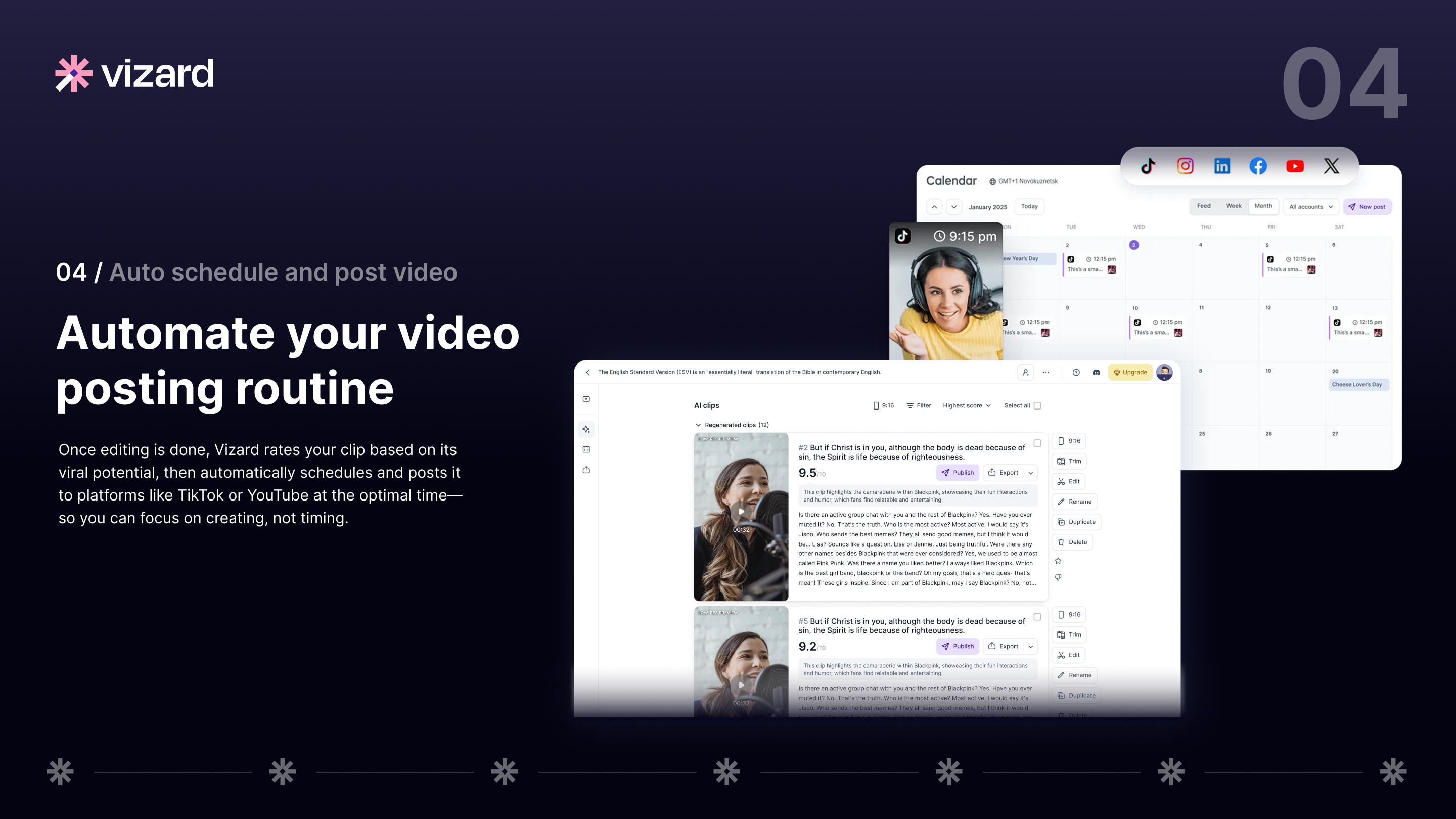Click the LinkedIn icon in social bar

click(x=1222, y=166)
